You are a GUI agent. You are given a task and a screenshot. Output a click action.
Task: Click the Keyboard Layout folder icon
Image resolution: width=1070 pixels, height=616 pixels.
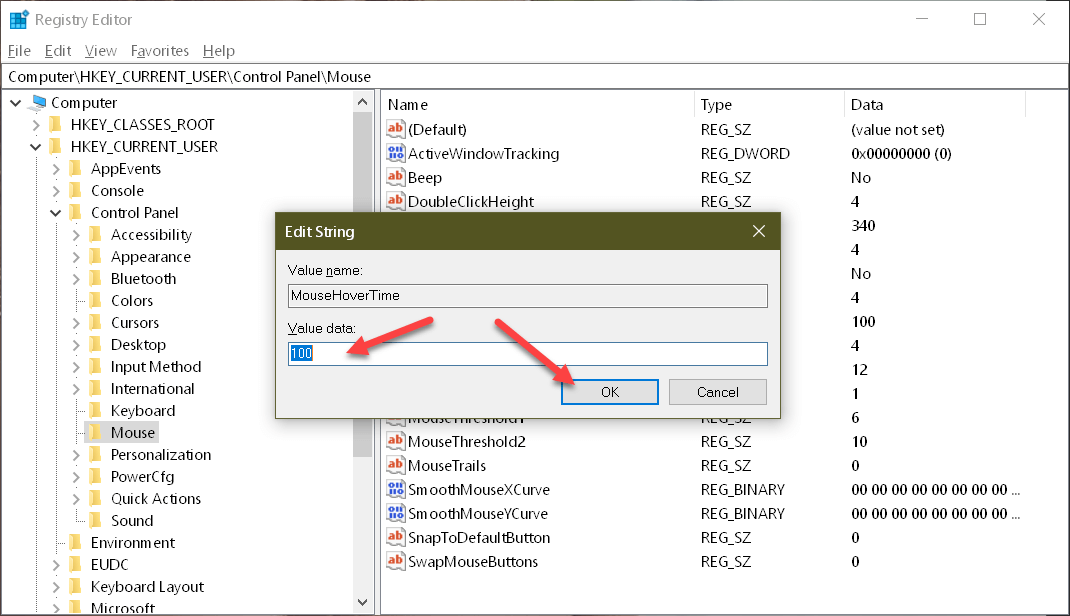pos(76,587)
